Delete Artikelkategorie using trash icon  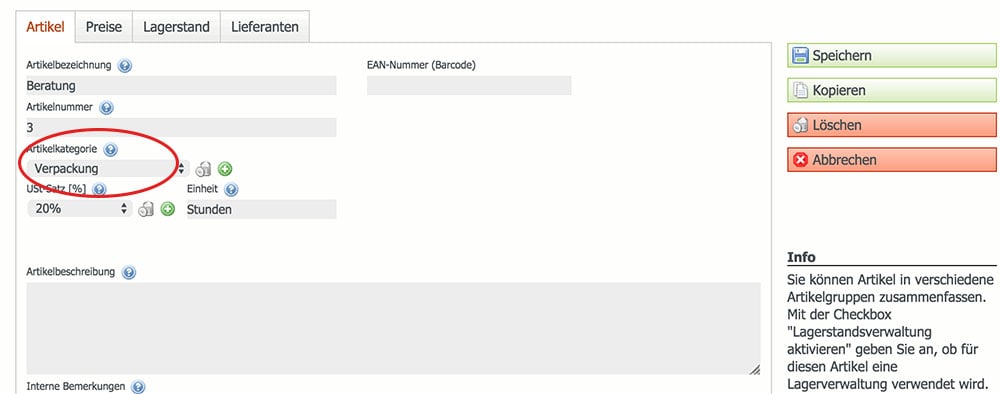pos(203,169)
